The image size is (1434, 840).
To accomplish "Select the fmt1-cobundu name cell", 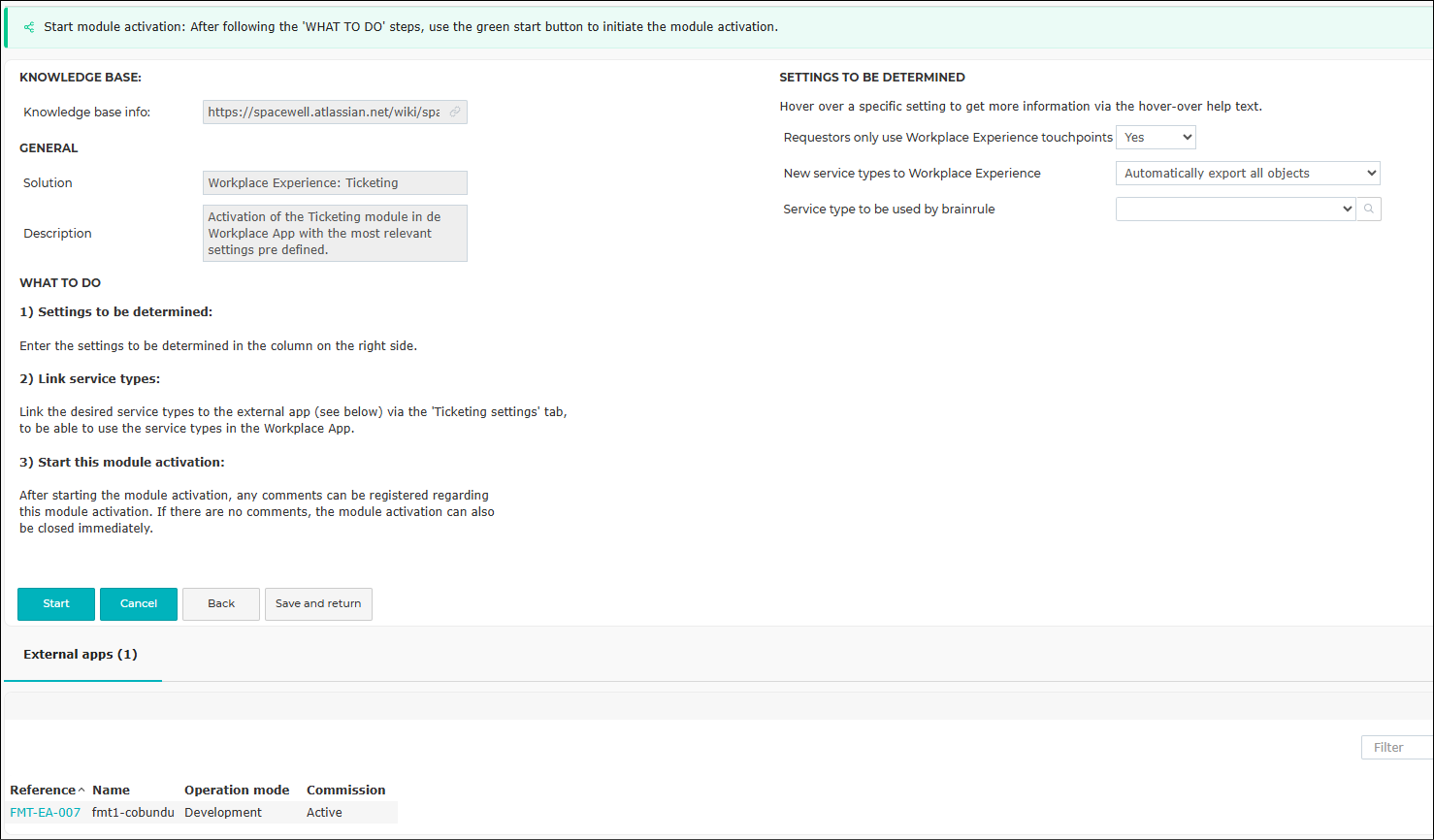I will pos(133,813).
